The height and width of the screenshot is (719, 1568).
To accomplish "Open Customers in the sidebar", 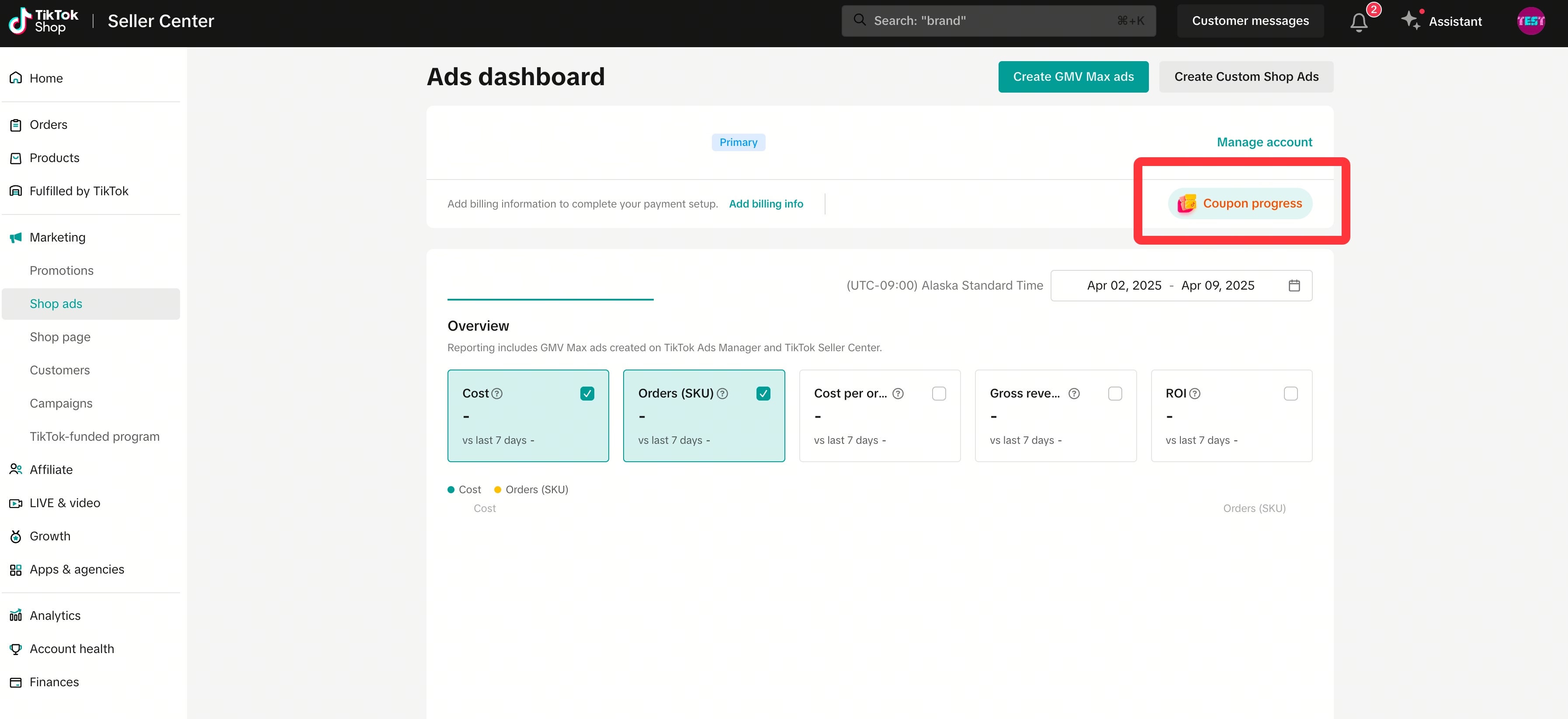I will [91, 370].
